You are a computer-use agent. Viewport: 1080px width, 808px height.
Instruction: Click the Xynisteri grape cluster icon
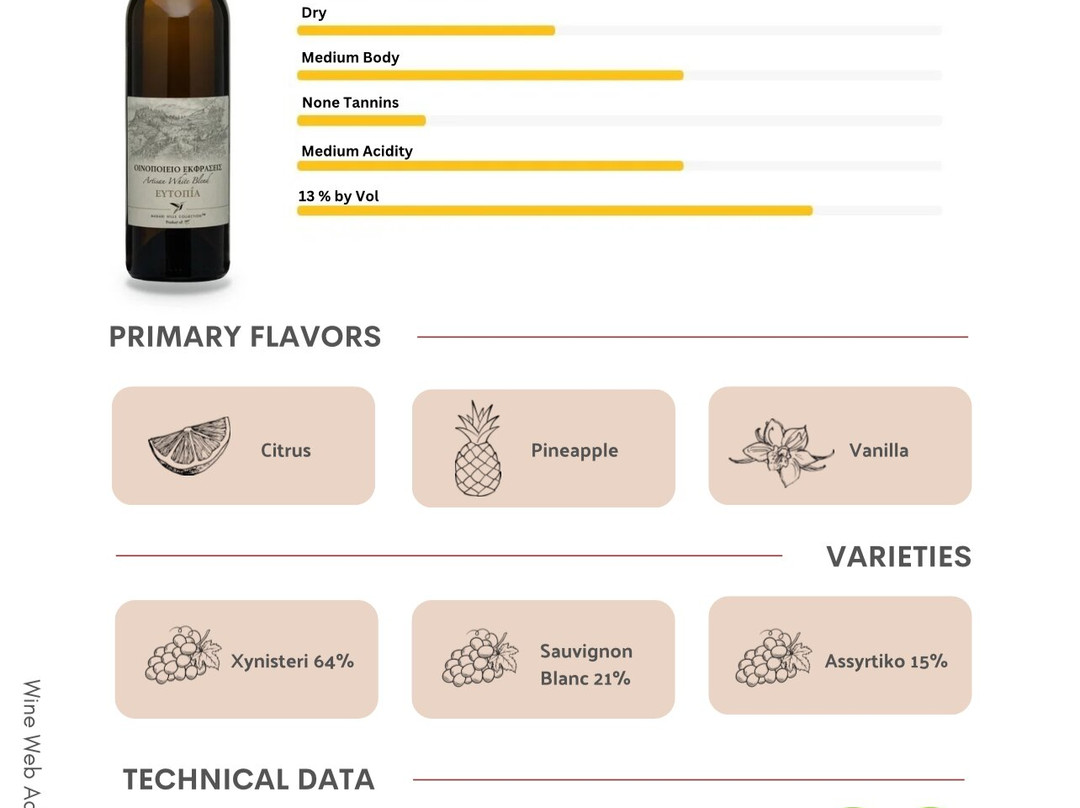[183, 655]
